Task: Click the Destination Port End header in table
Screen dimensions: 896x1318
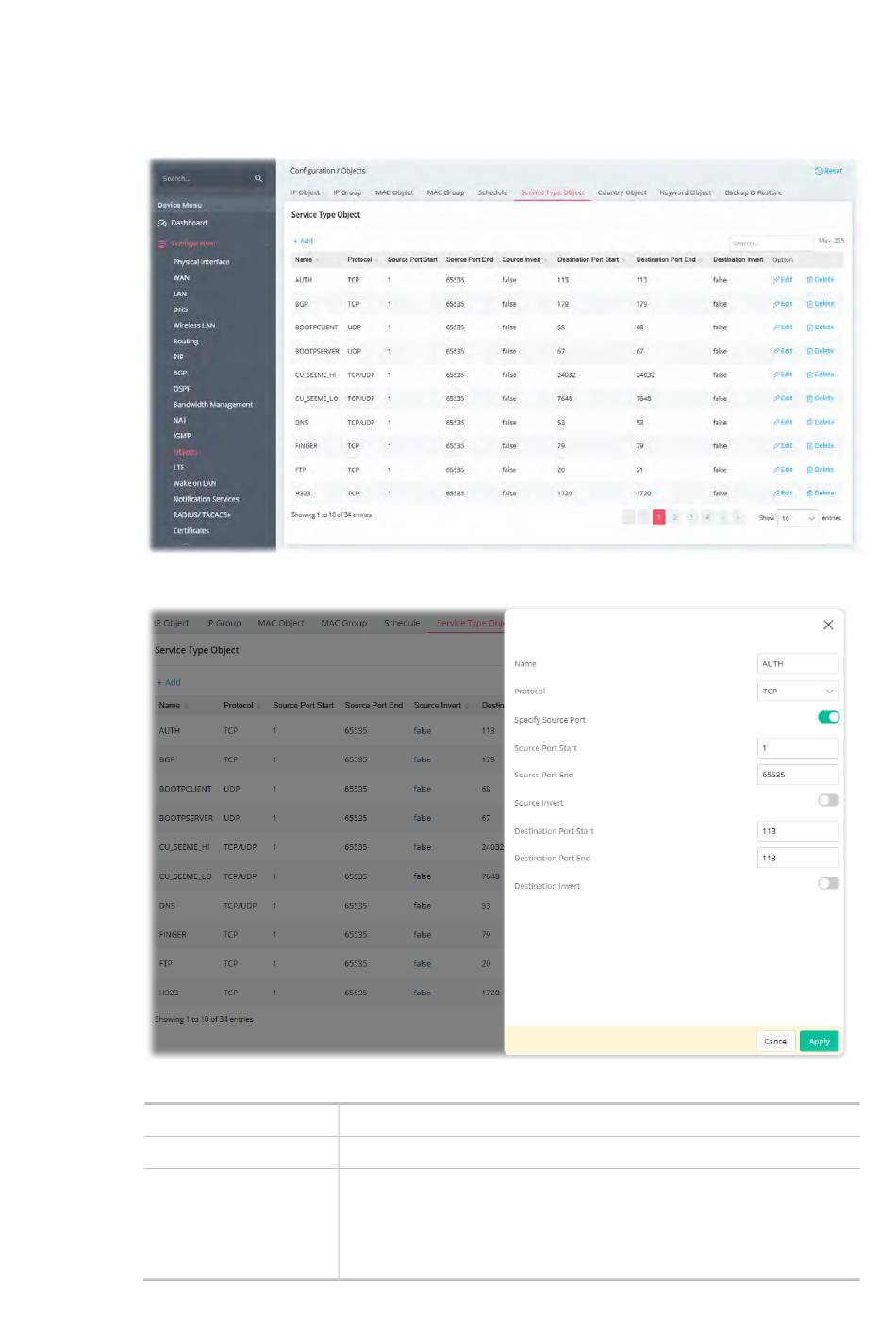Action: [x=666, y=259]
